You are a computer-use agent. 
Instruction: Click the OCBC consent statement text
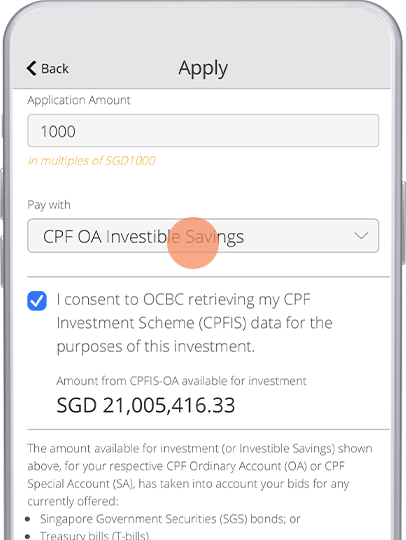195,323
